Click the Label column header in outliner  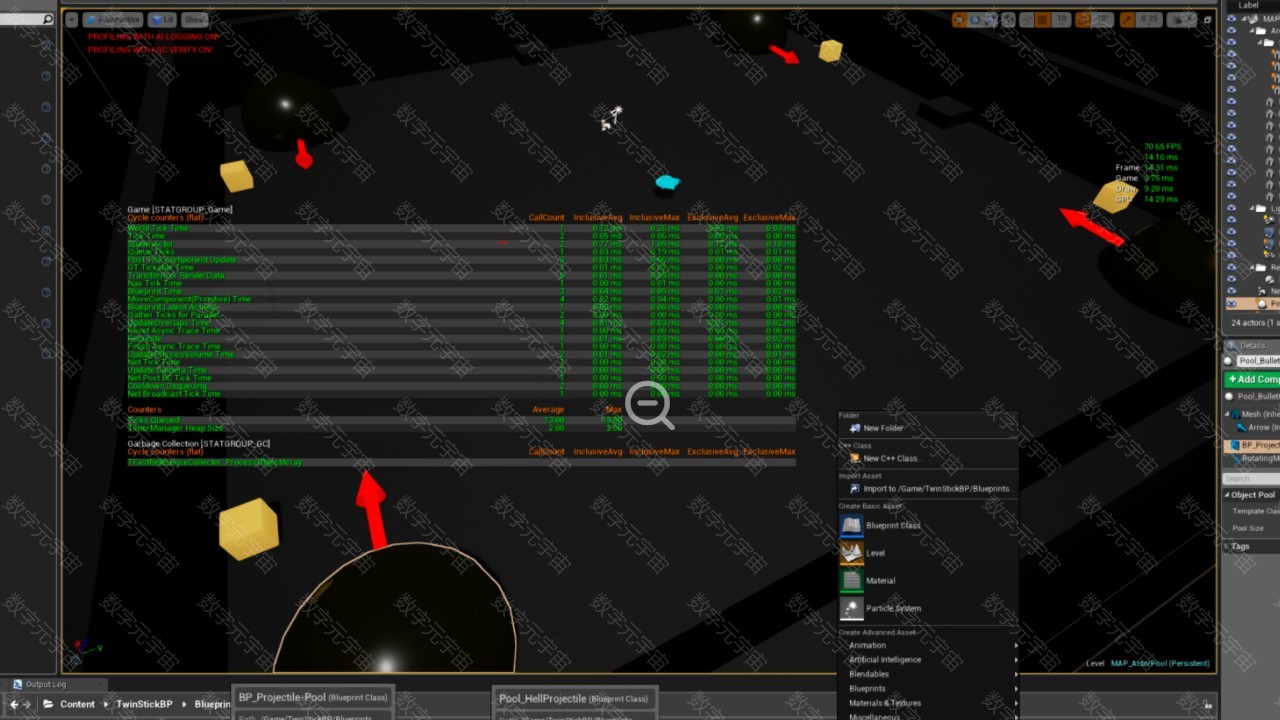tap(1249, 5)
